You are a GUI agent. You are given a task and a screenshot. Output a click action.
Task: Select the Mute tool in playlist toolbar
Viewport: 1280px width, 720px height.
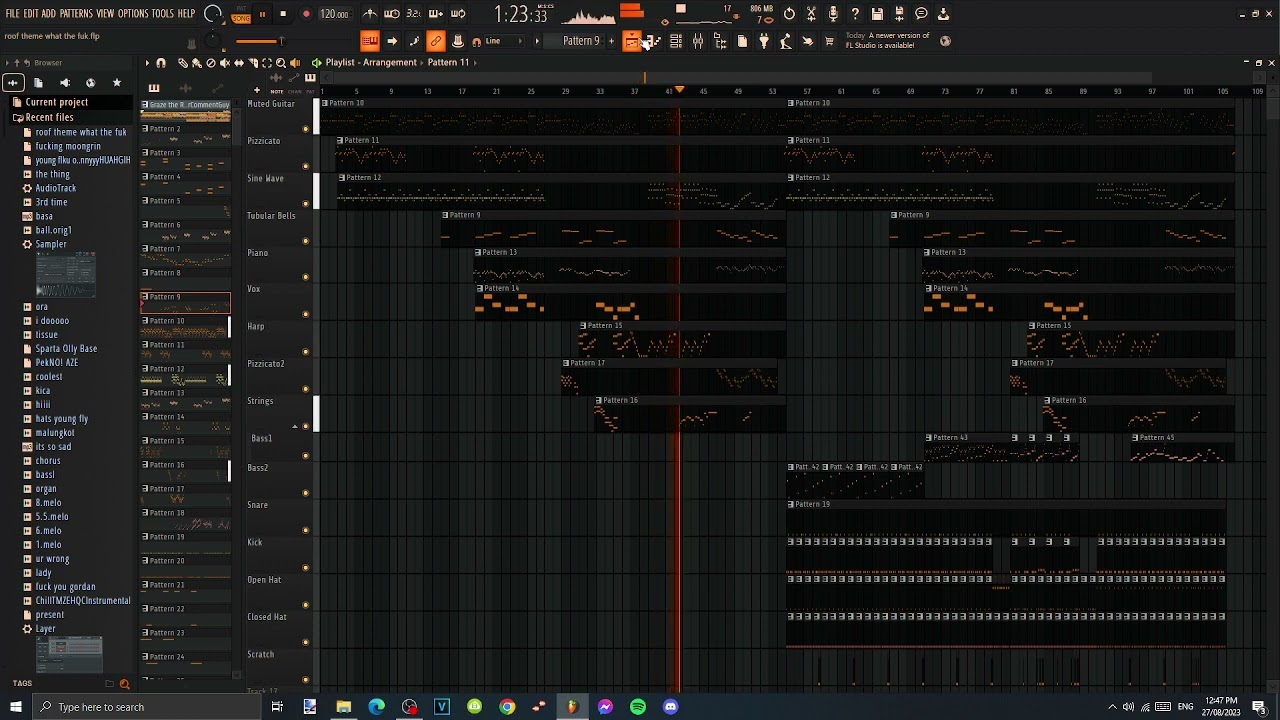point(224,62)
